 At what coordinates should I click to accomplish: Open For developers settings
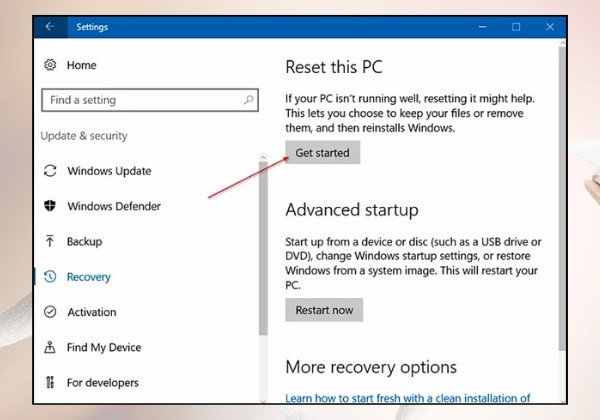[x=103, y=383]
